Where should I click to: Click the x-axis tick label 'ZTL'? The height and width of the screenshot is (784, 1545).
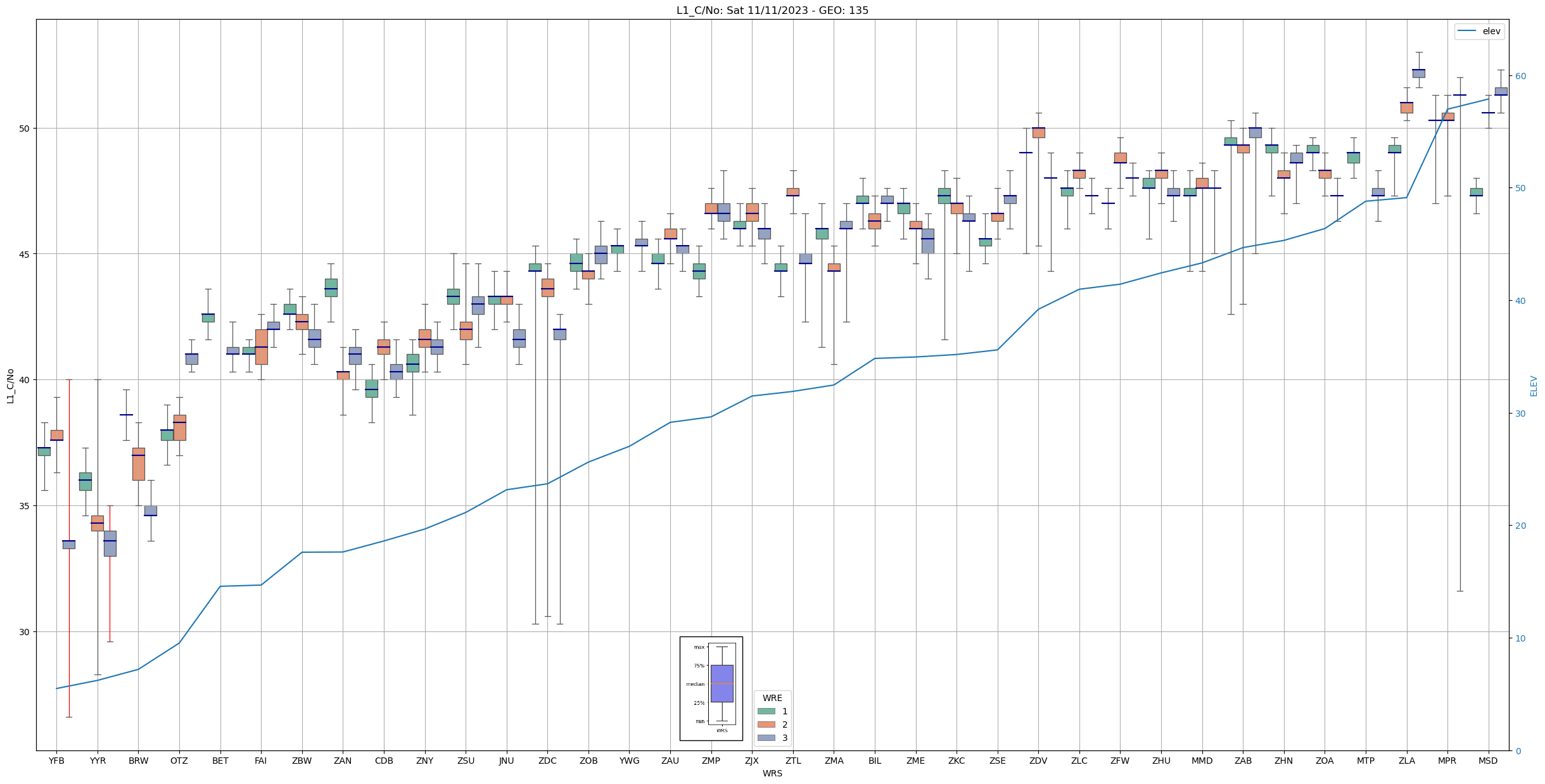click(x=793, y=761)
